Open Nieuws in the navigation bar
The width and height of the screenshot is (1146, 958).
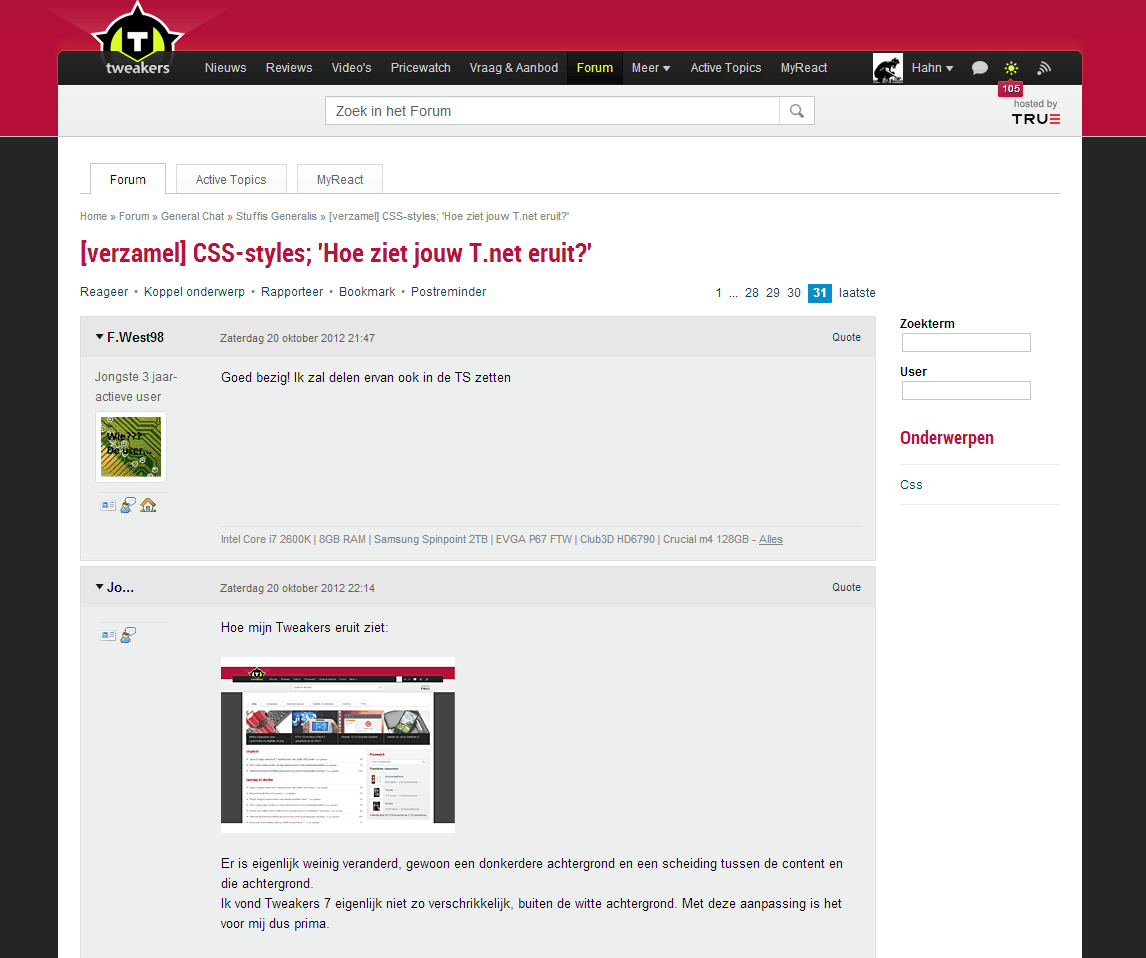[225, 68]
